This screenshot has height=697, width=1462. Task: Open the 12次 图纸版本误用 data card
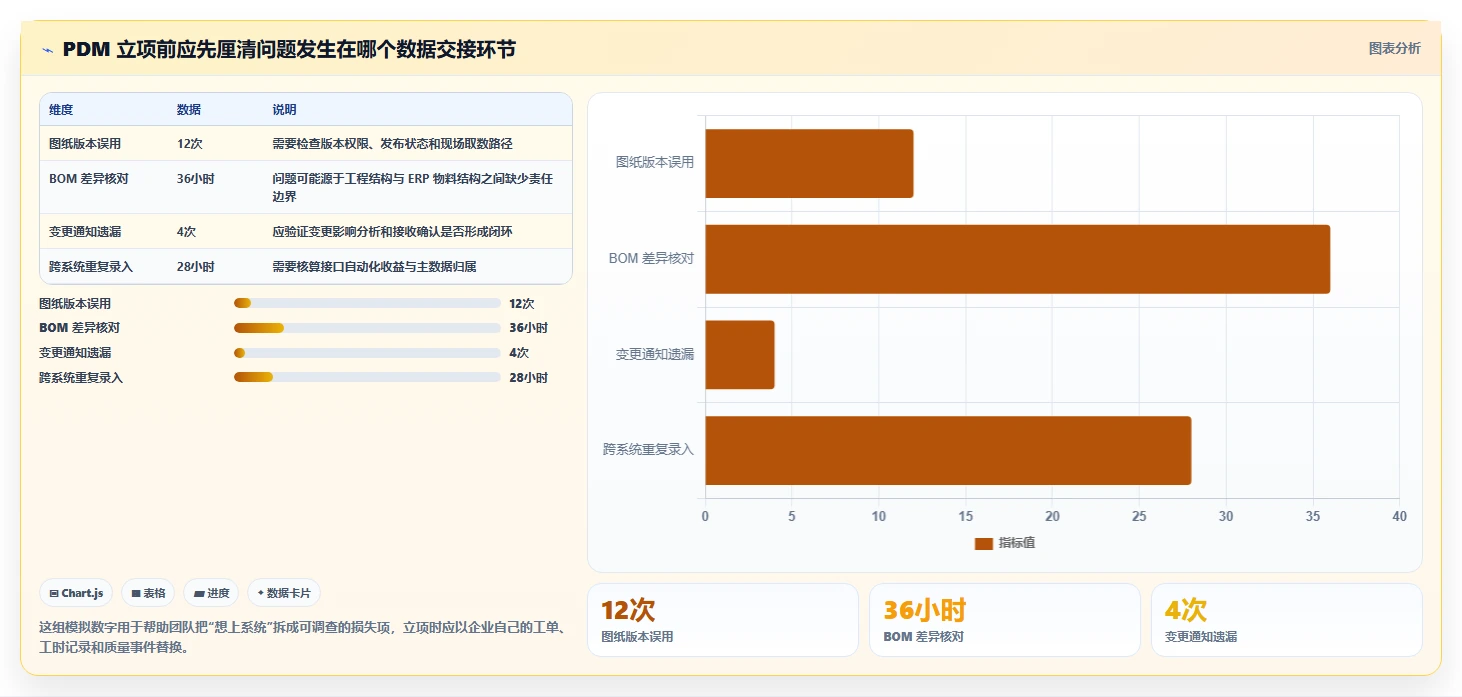coord(723,620)
